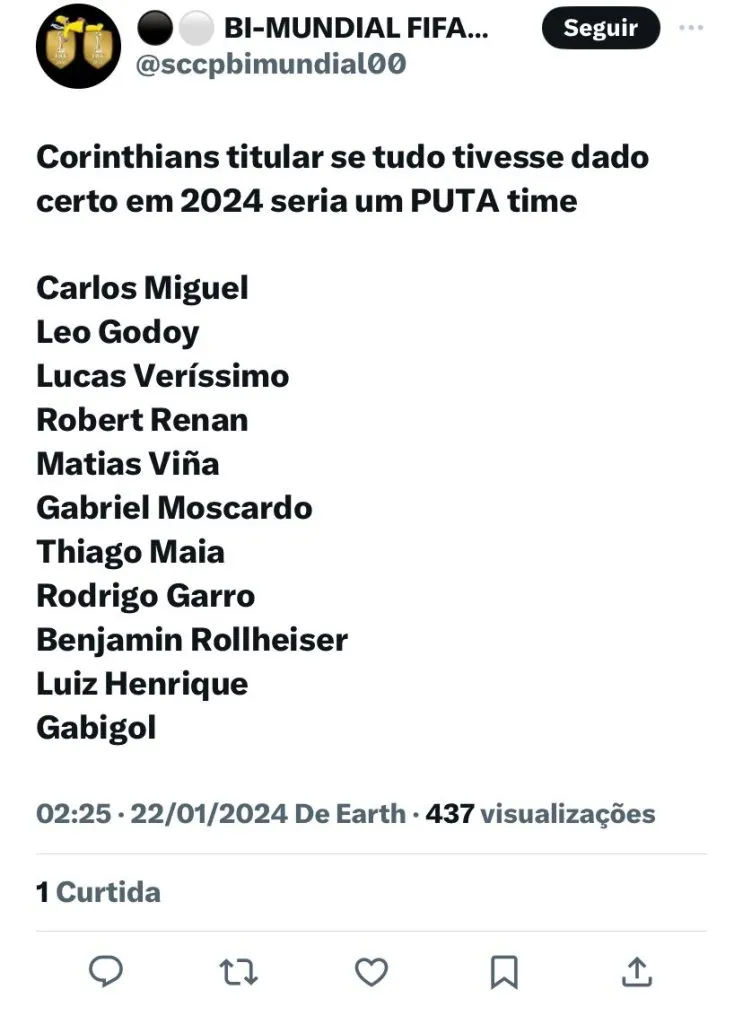View the 437 visualizações analytics
Image resolution: width=743 pixels, height=1024 pixels.
(x=540, y=813)
